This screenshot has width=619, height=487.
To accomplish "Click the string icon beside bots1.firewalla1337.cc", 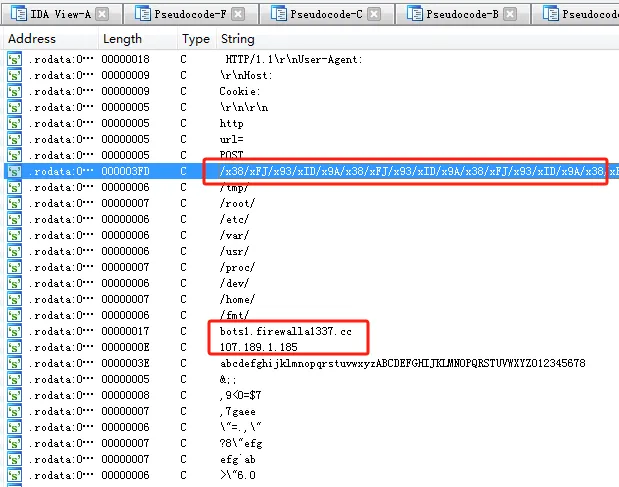I will click(x=15, y=331).
